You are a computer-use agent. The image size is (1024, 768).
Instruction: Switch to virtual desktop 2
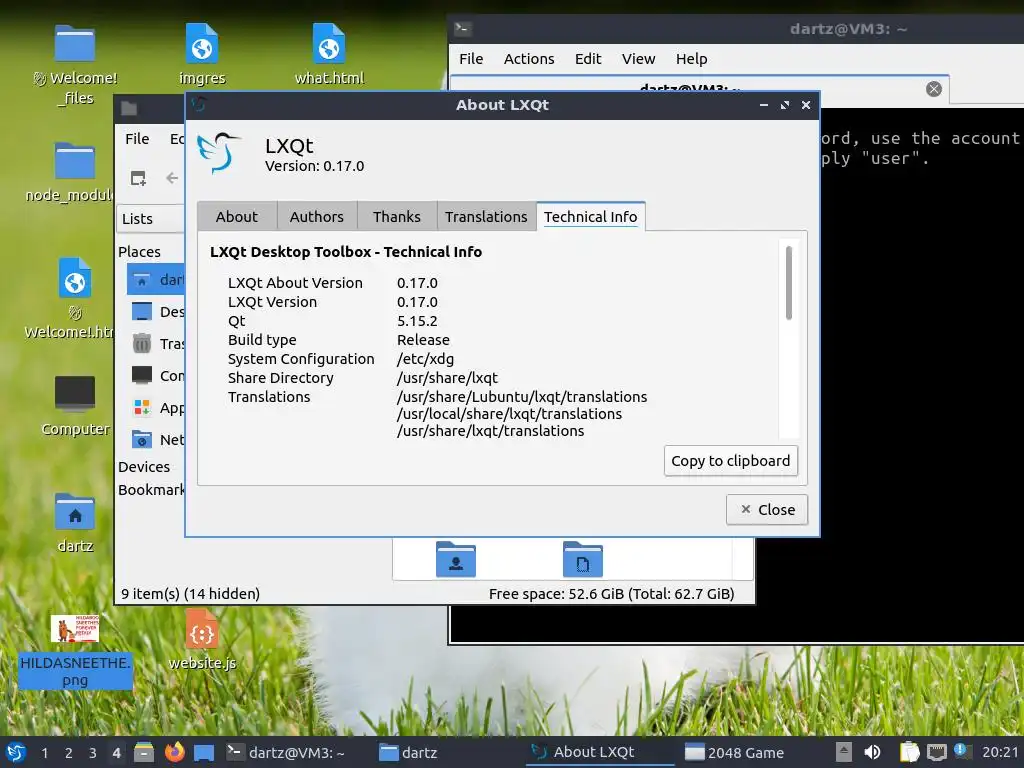(69, 753)
